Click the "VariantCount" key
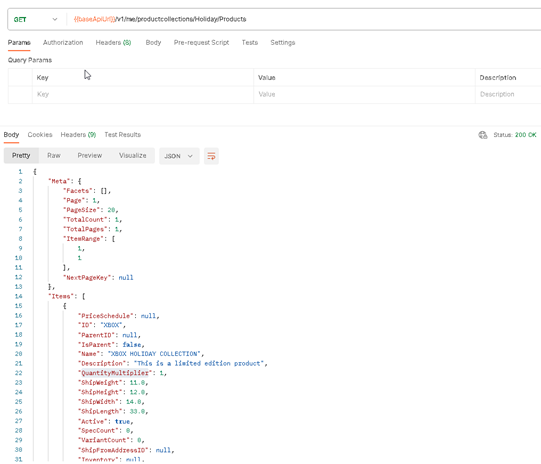 click(x=104, y=440)
